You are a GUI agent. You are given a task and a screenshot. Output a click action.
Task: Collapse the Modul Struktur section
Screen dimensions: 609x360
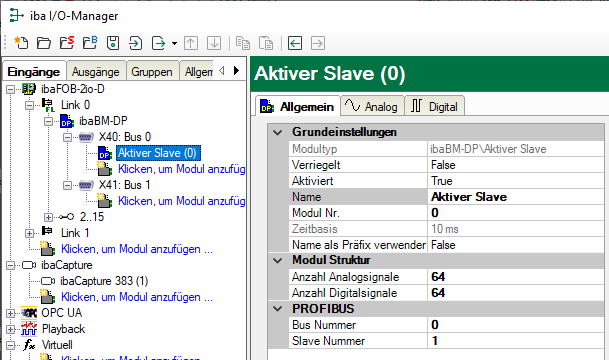point(277,260)
